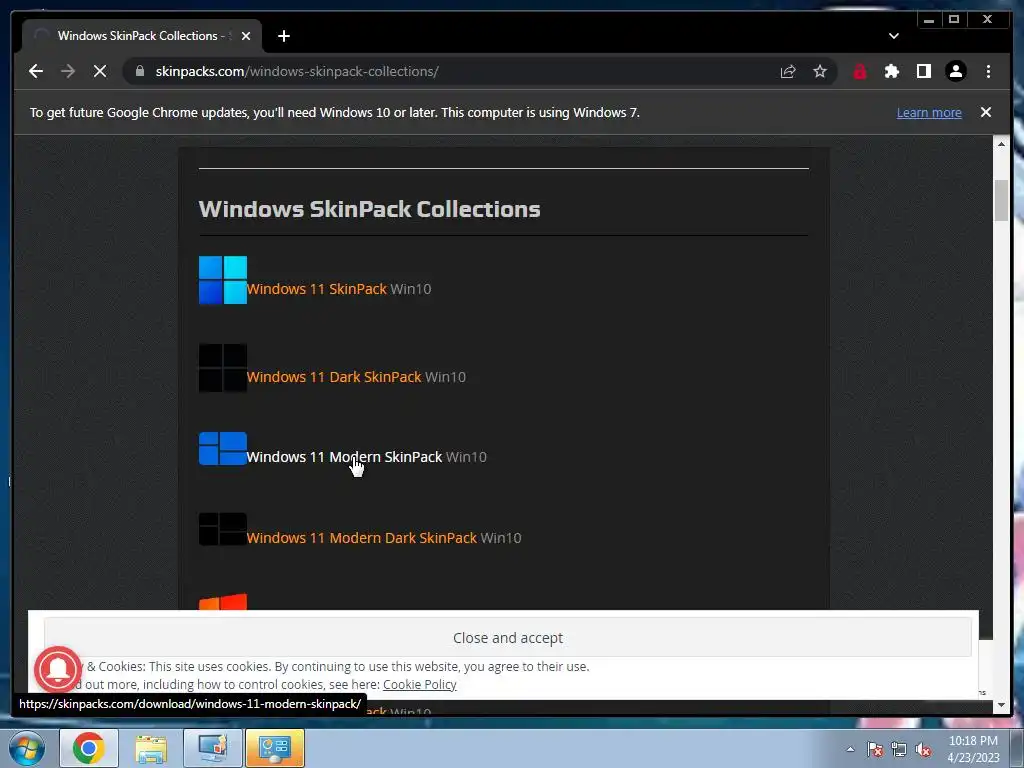Open the tab search dropdown arrow
The width and height of the screenshot is (1024, 768).
[x=893, y=36]
